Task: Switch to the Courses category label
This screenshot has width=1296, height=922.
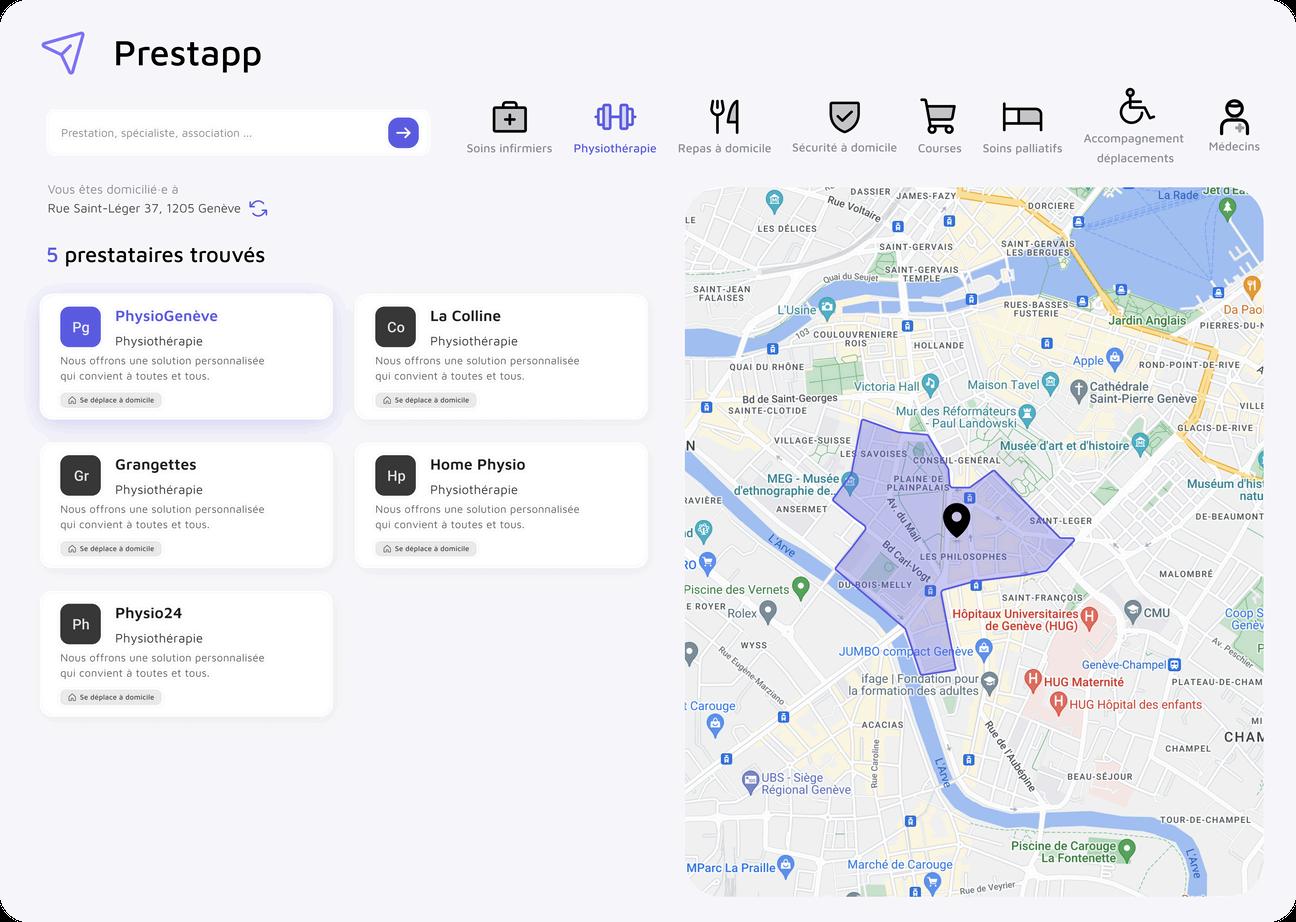Action: tap(939, 148)
